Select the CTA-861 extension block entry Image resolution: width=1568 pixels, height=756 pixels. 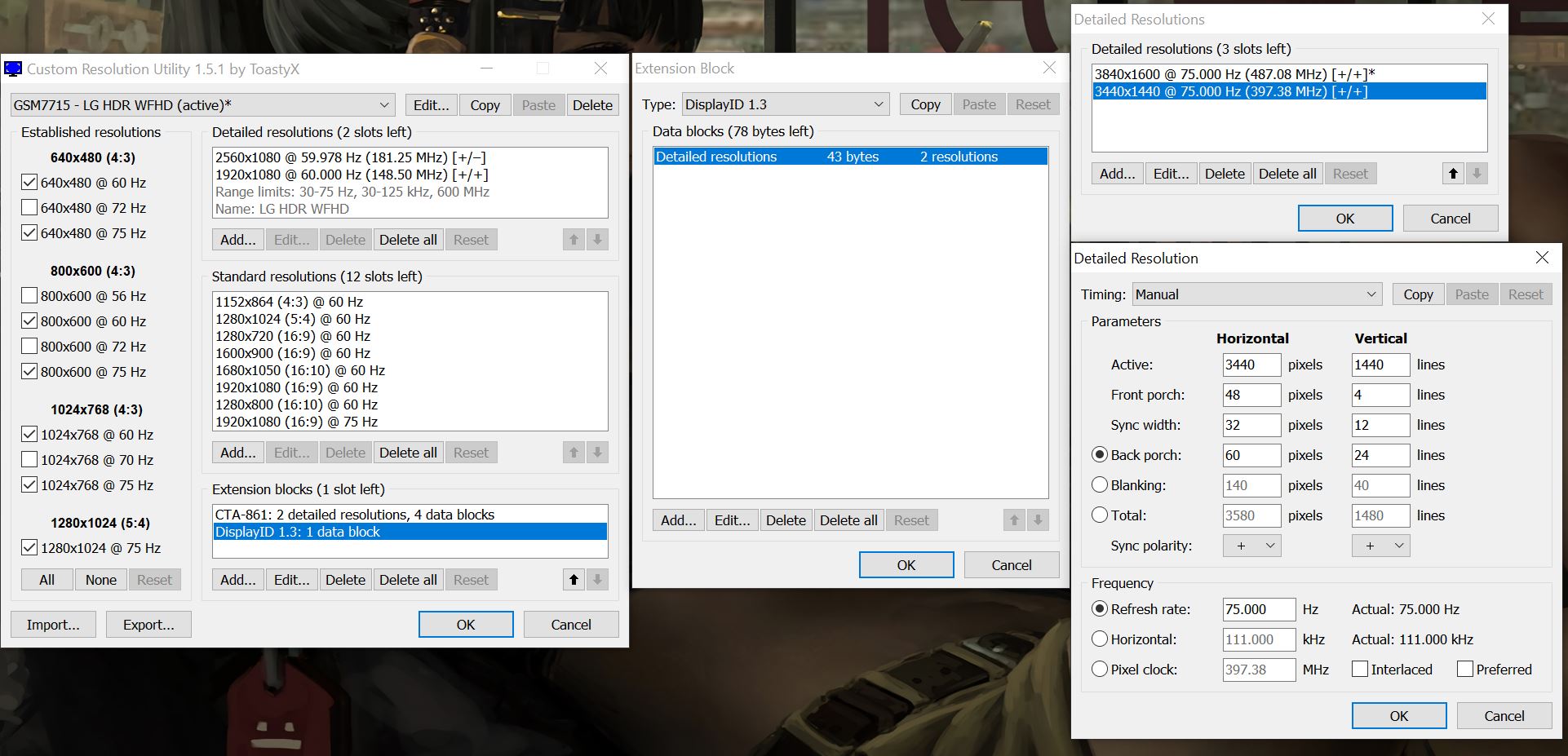(408, 515)
